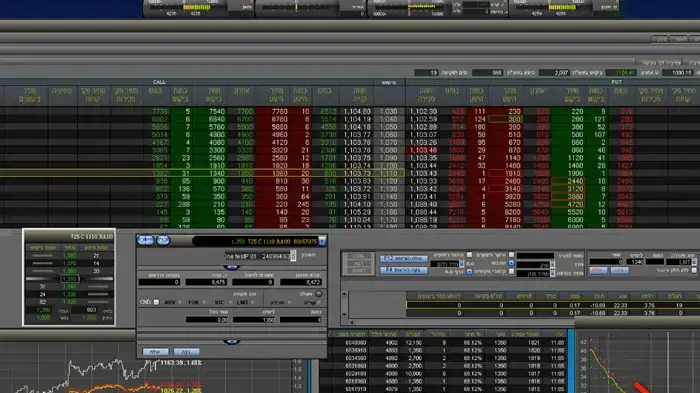Select the IOC order type radio
The height and width of the screenshot is (393, 700).
pyautogui.click(x=229, y=302)
